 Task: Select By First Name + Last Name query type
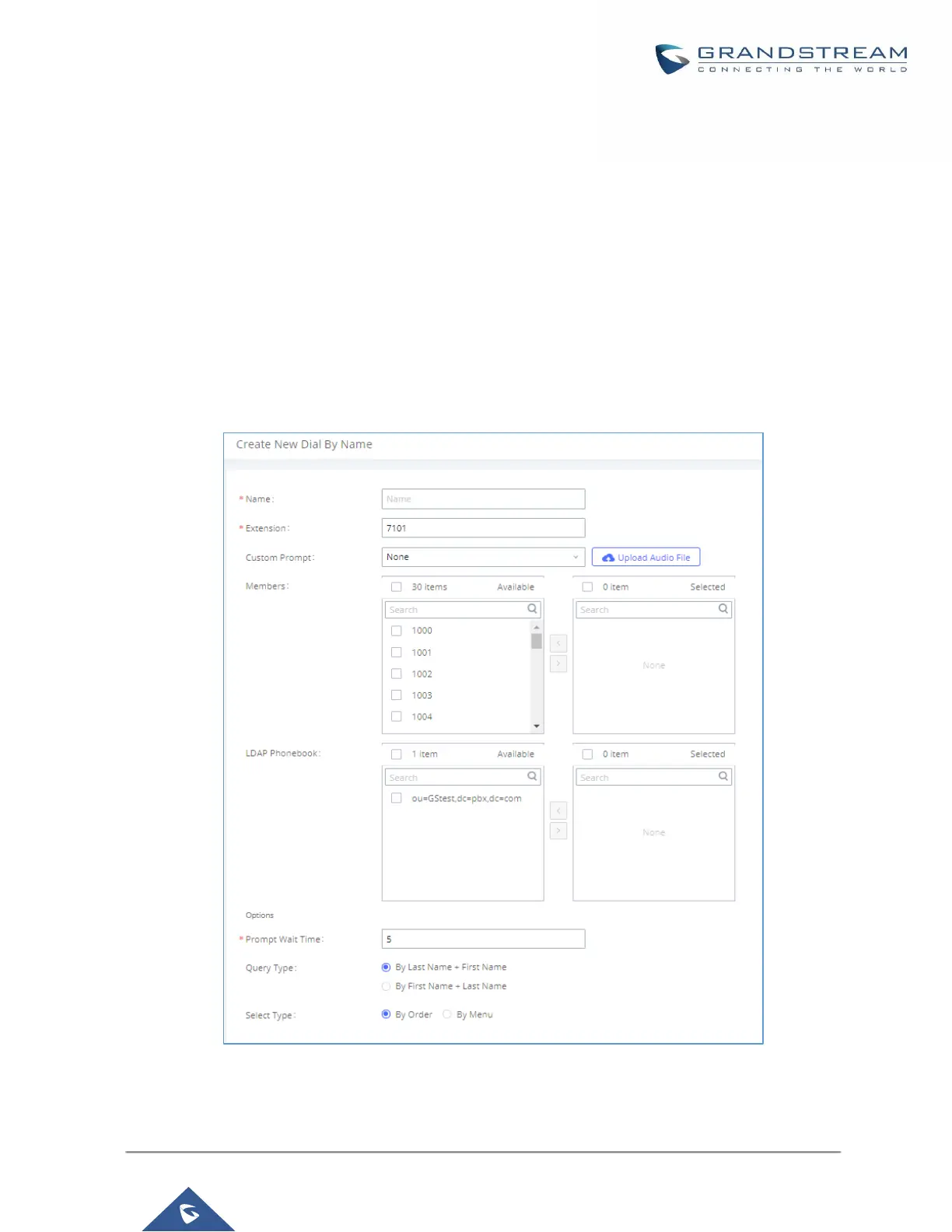[x=386, y=986]
